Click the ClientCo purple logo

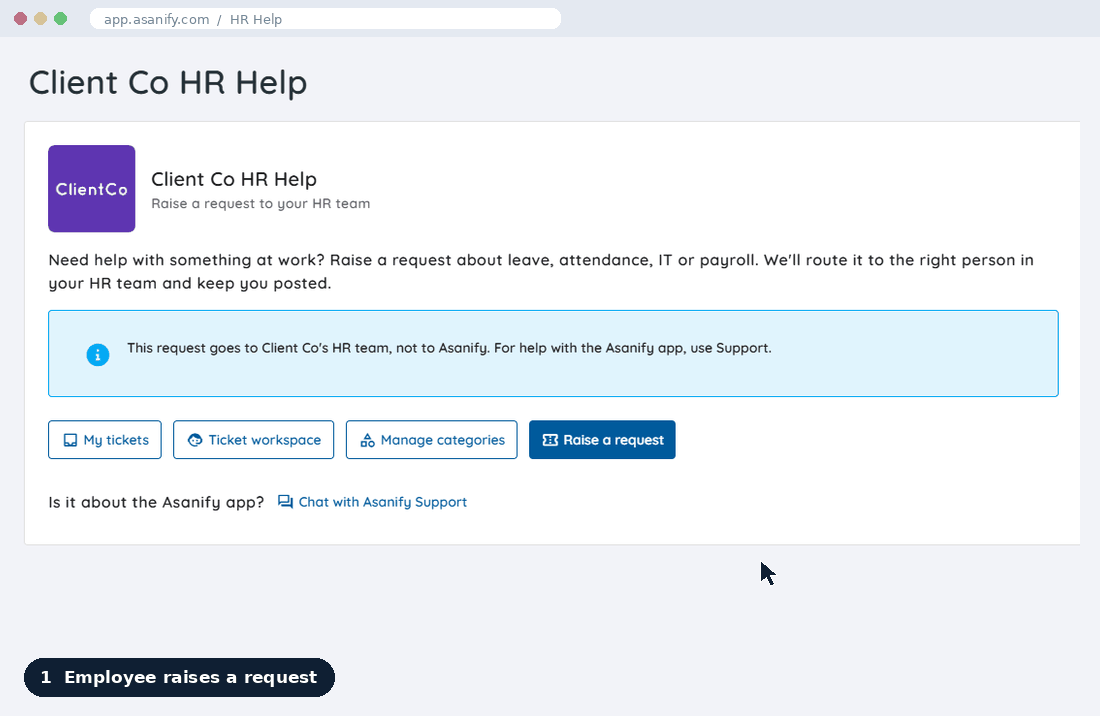click(x=91, y=189)
